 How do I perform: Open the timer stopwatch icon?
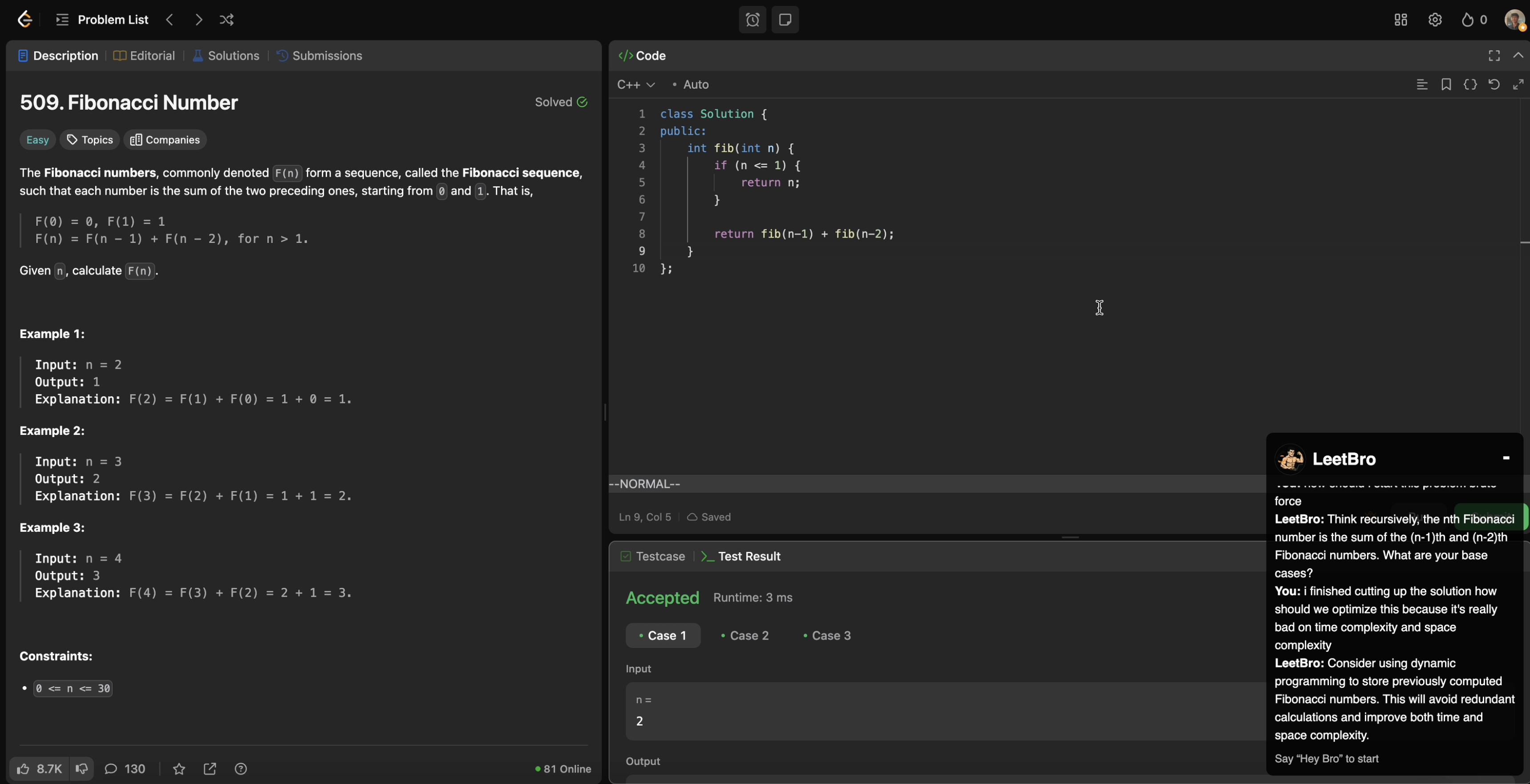752,20
